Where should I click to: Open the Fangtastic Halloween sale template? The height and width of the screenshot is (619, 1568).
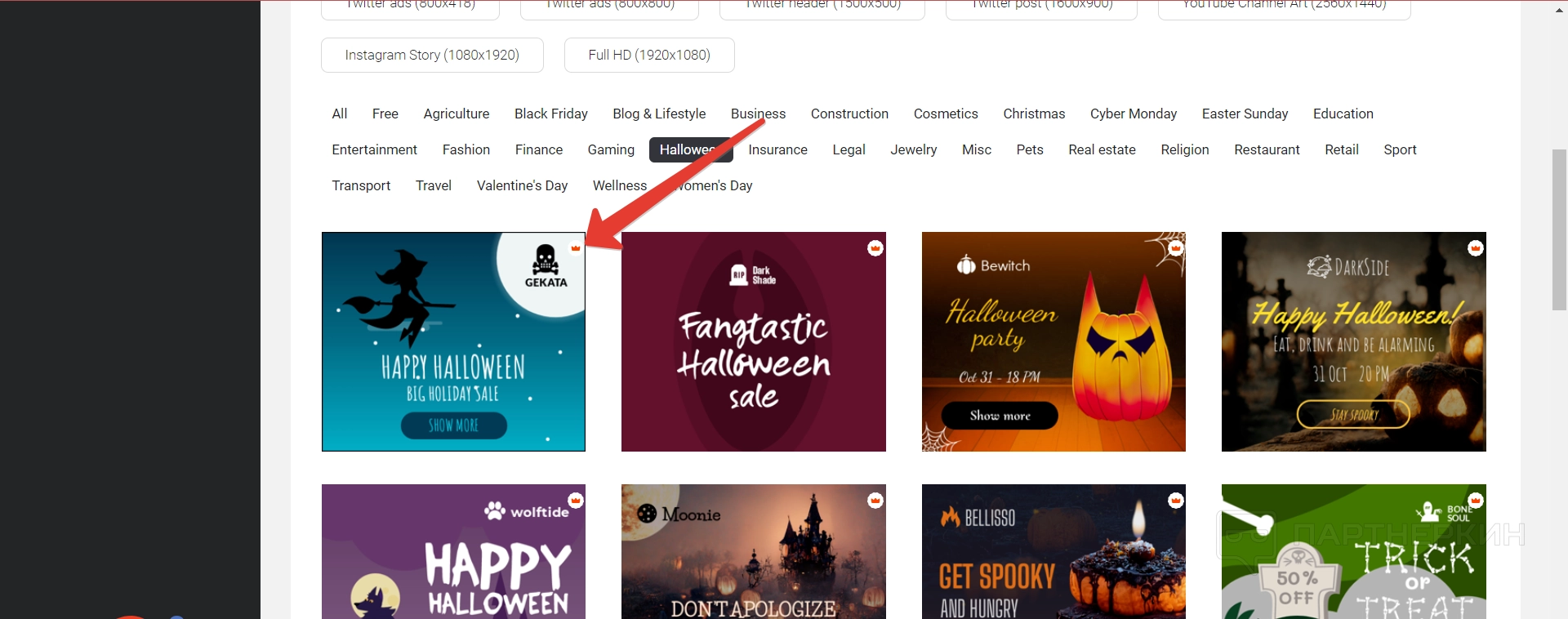tap(754, 341)
